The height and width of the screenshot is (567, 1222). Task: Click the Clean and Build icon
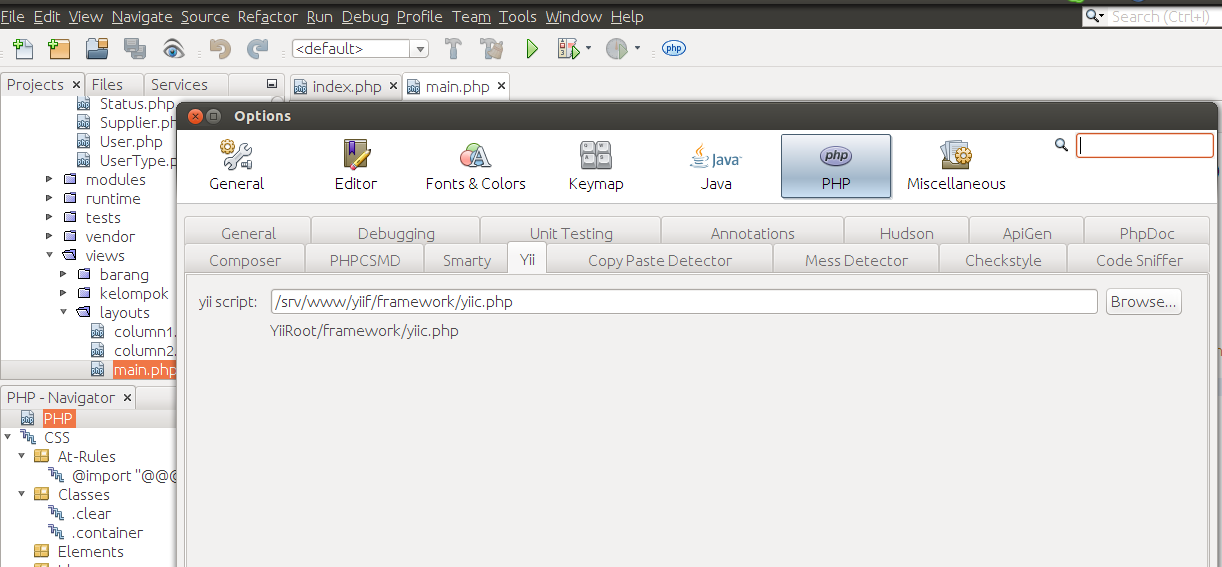coord(491,48)
